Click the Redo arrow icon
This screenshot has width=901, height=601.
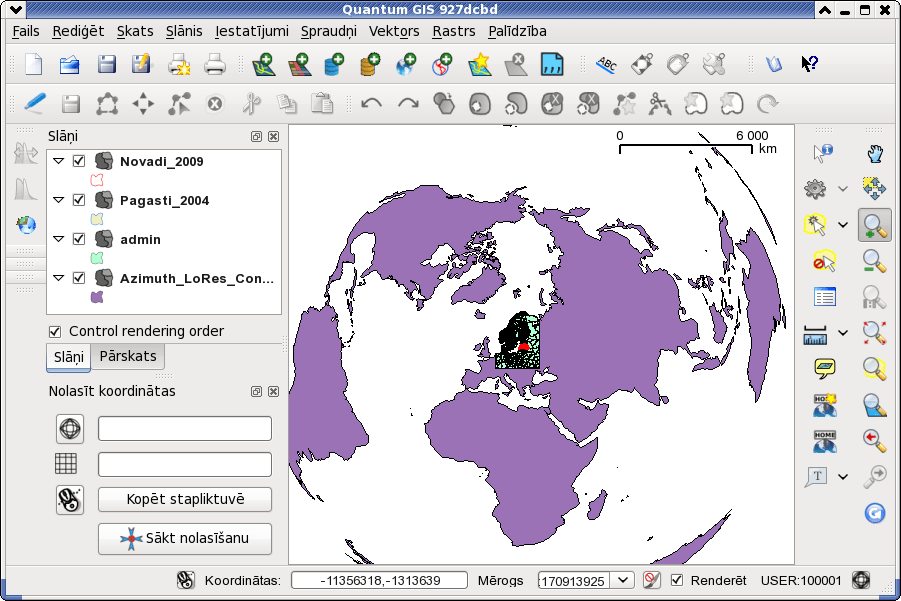[x=408, y=104]
